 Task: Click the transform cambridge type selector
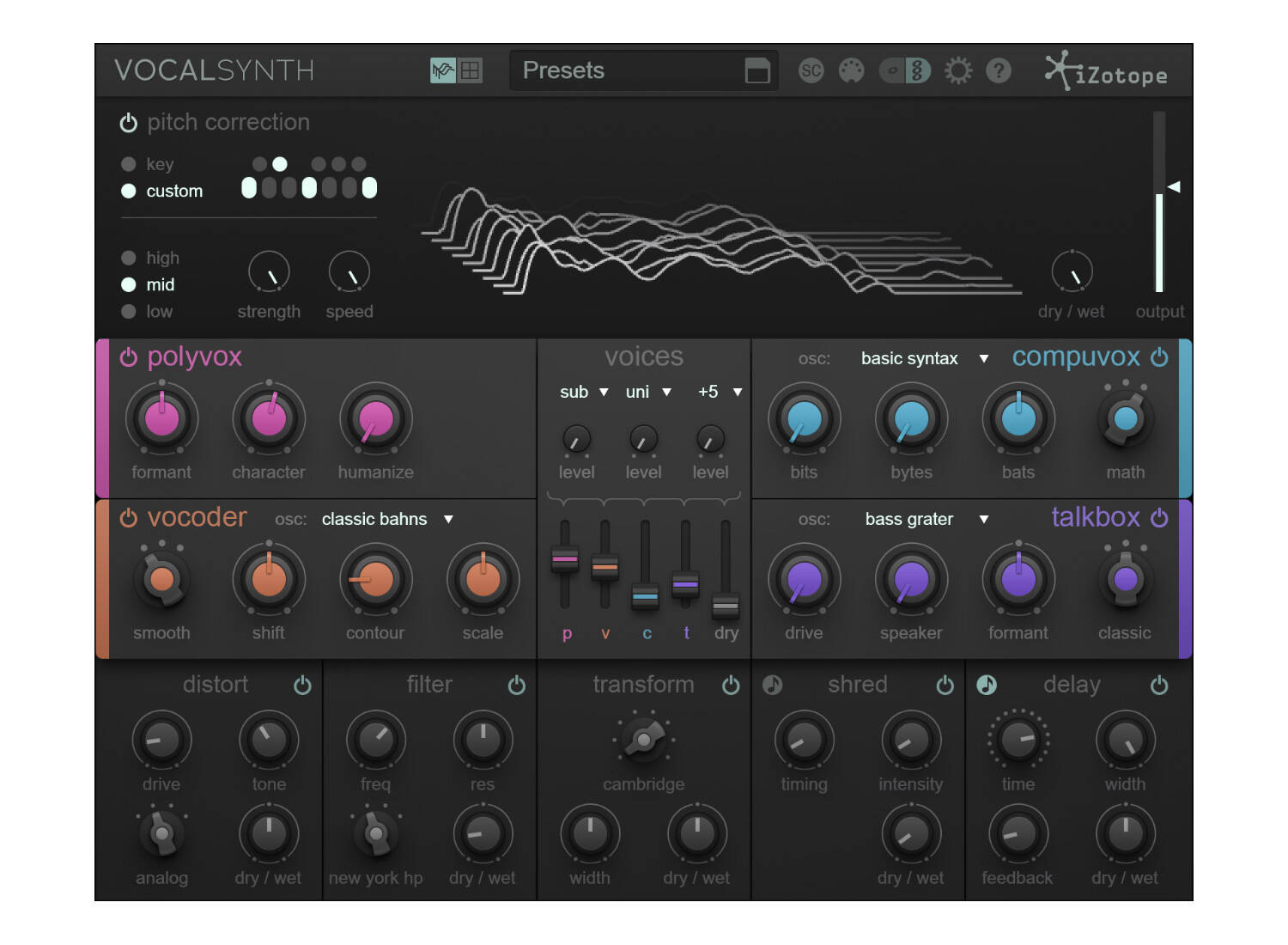pos(644,739)
